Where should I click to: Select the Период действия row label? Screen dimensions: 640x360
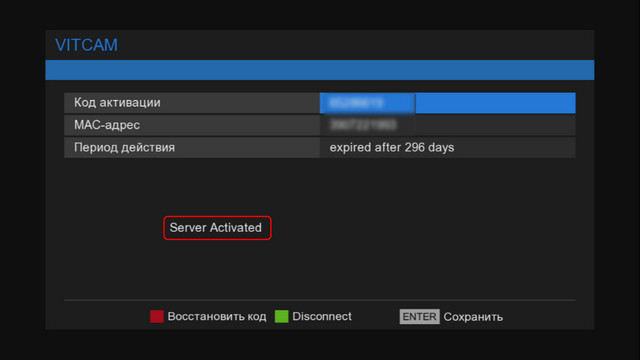(x=124, y=147)
